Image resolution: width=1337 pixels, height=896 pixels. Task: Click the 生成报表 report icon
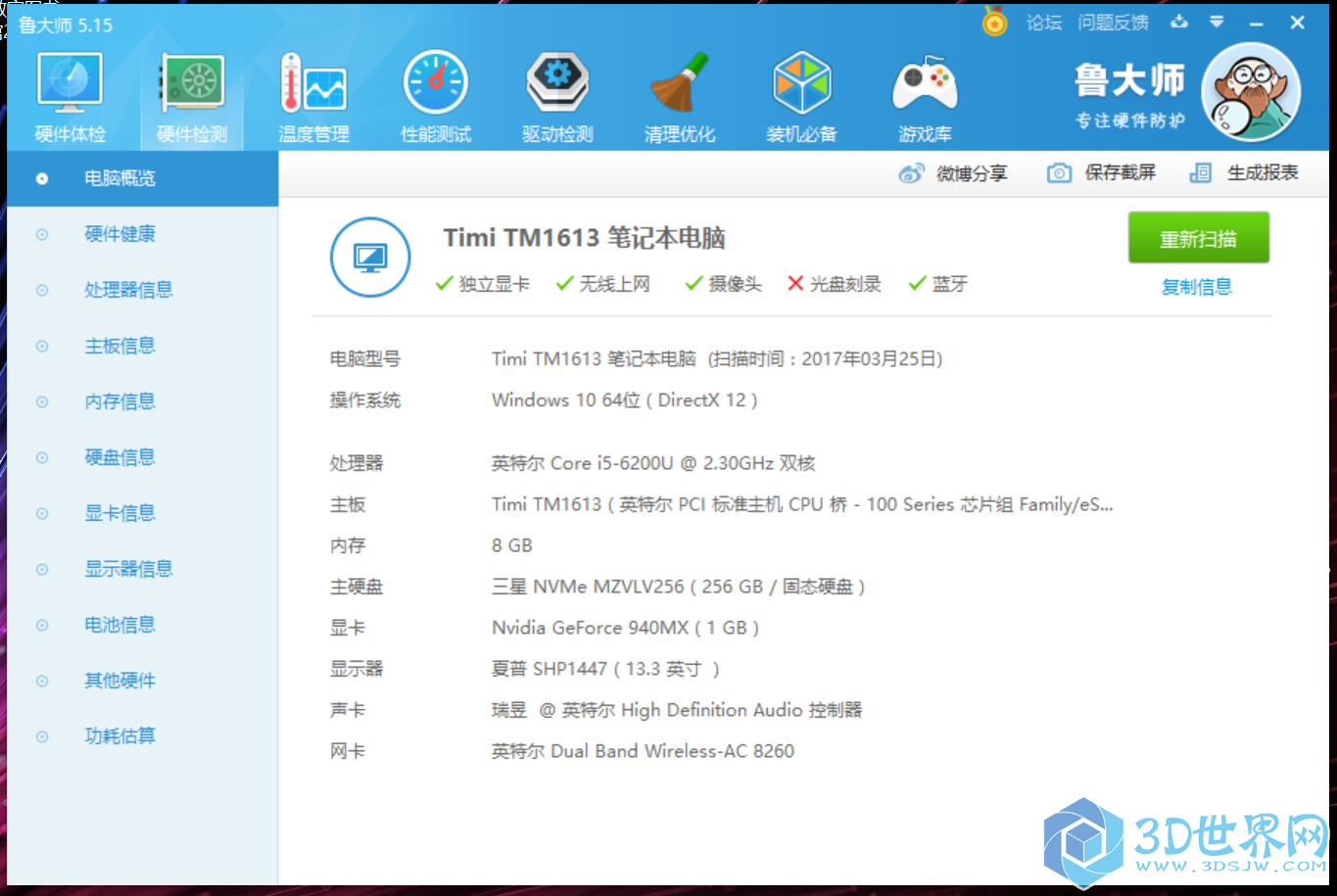(1200, 173)
